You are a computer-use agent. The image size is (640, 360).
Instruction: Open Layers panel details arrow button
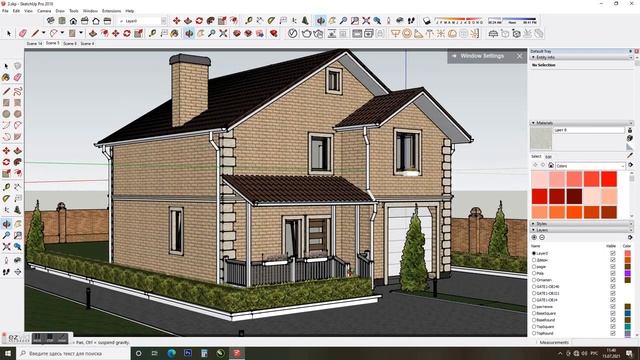[631, 238]
